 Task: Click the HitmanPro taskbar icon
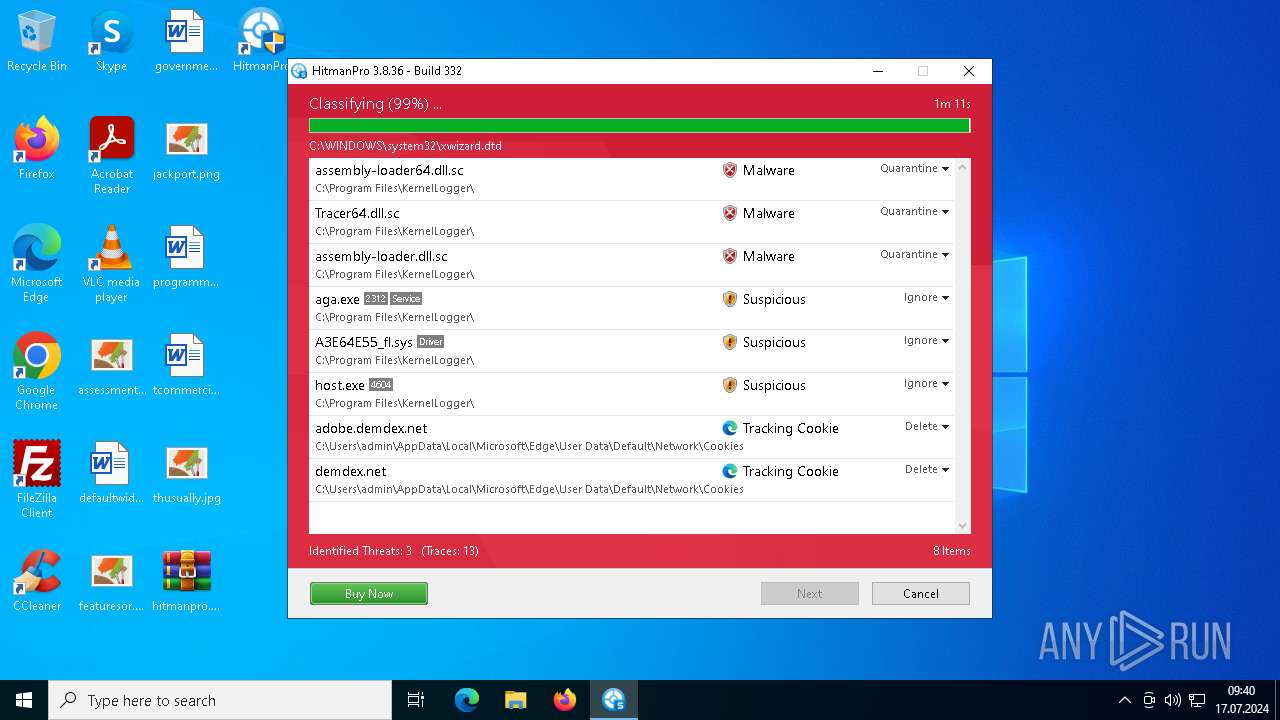(614, 700)
